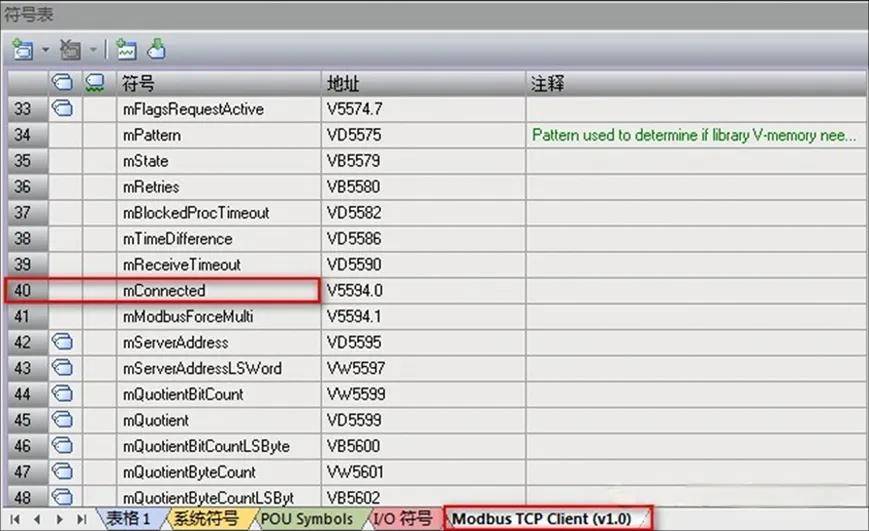Select row header 33
The height and width of the screenshot is (531, 869).
[x=28, y=109]
